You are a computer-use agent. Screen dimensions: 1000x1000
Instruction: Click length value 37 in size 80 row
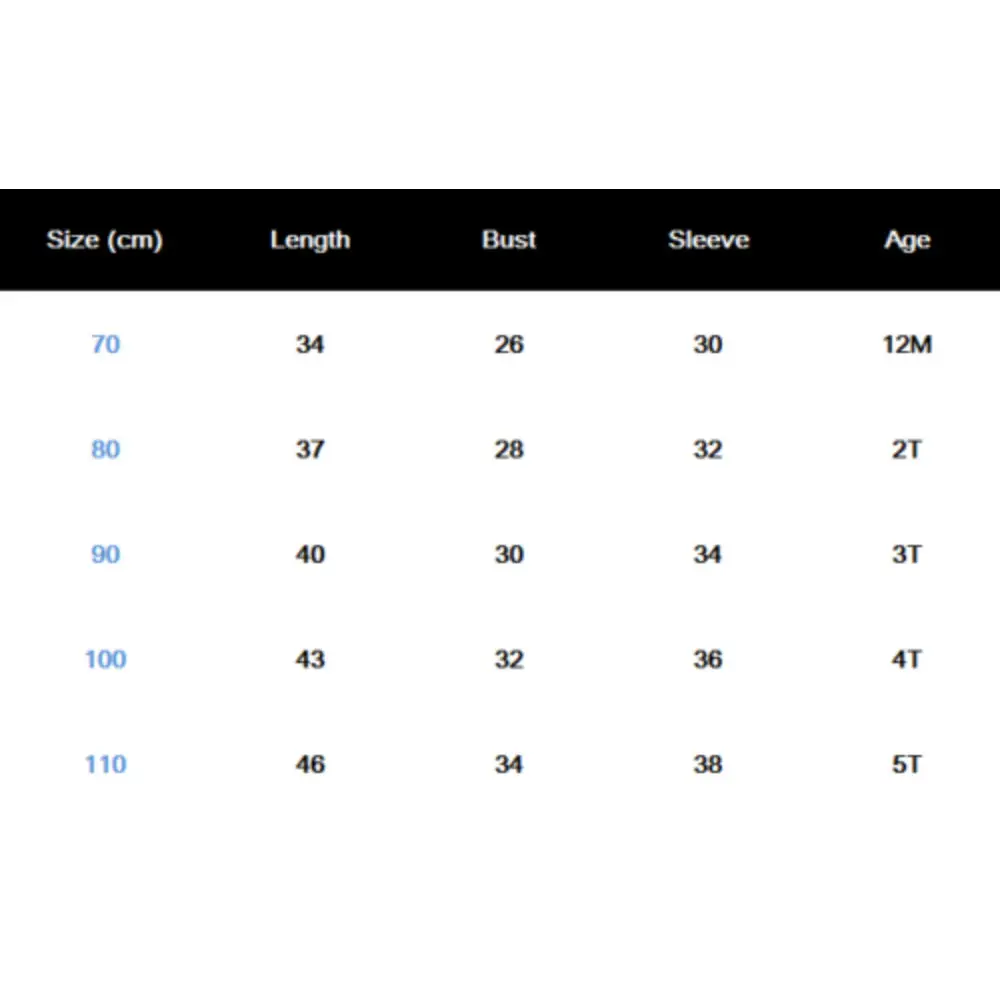click(x=310, y=450)
